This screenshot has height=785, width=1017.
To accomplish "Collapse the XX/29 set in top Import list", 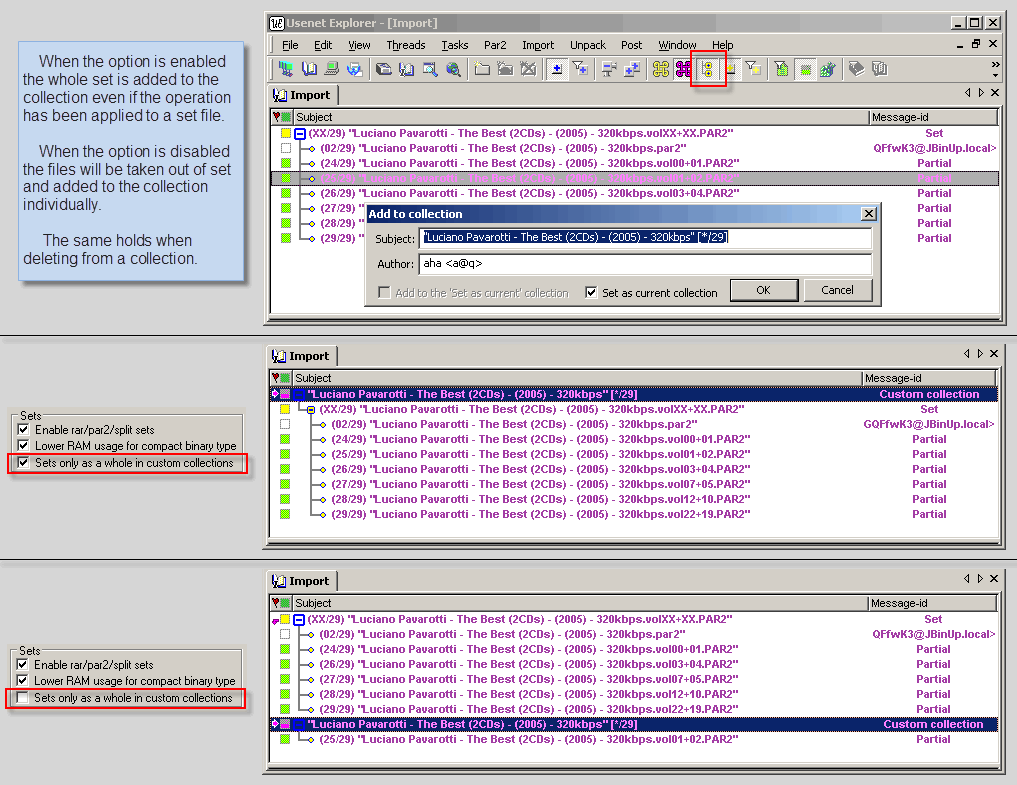I will tap(299, 133).
